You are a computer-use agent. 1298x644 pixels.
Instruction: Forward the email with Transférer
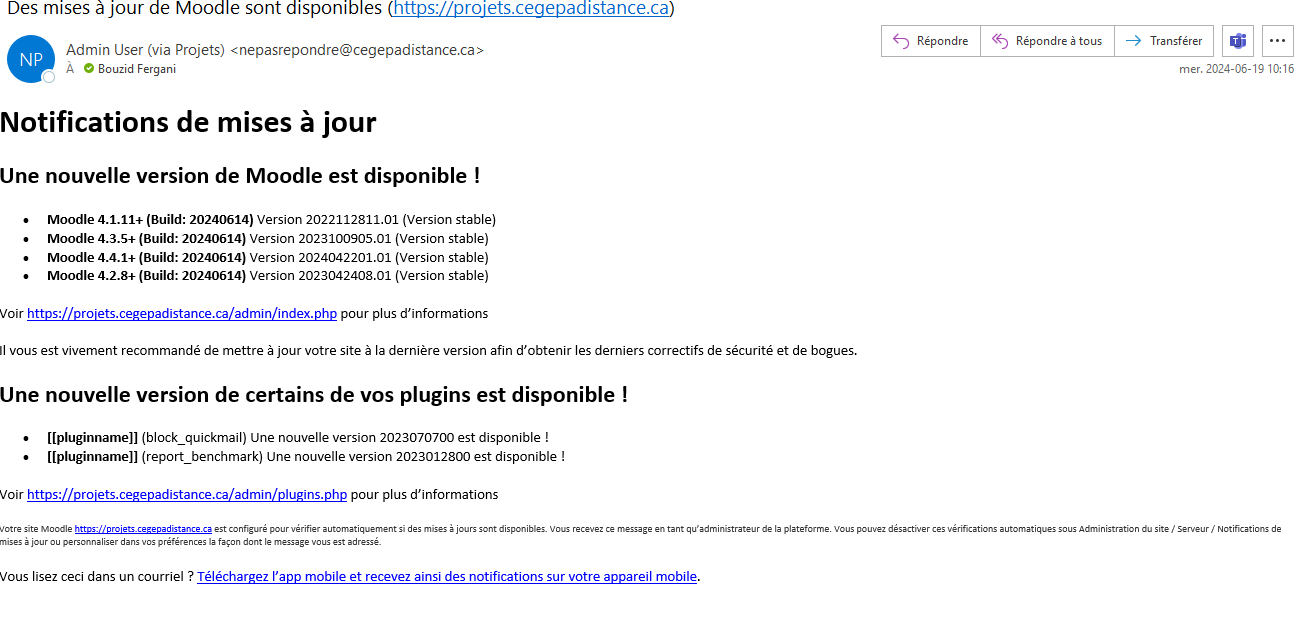click(1164, 41)
